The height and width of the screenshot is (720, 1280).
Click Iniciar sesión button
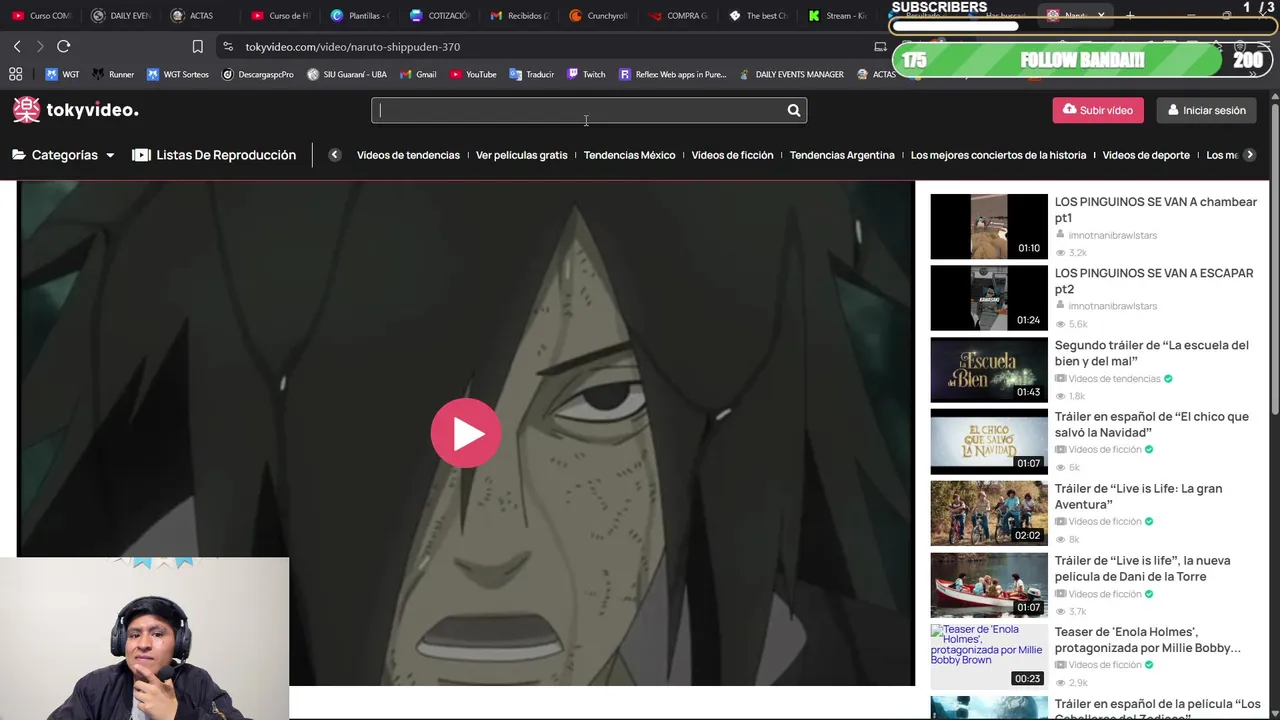click(1207, 110)
